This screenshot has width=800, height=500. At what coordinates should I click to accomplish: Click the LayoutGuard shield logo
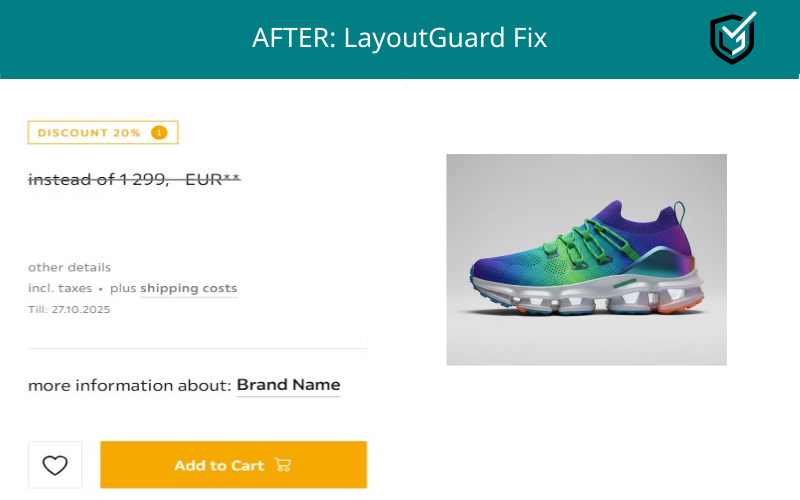click(732, 39)
